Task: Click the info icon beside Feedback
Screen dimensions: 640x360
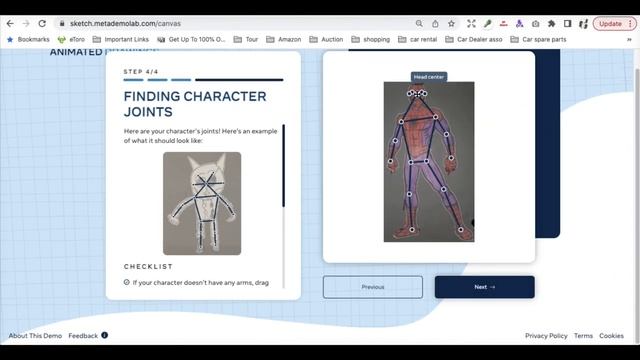Action: [104, 335]
